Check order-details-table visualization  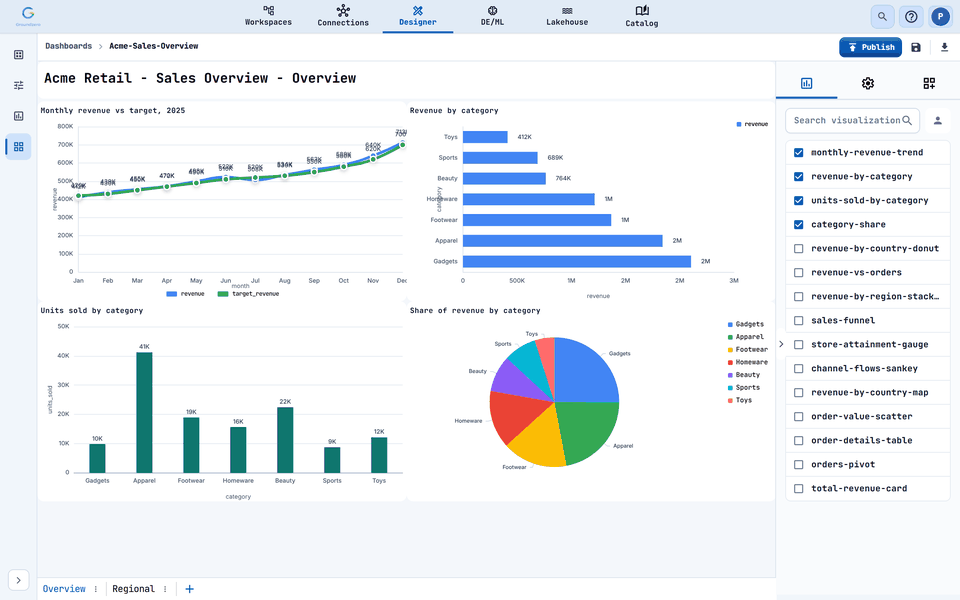click(798, 441)
